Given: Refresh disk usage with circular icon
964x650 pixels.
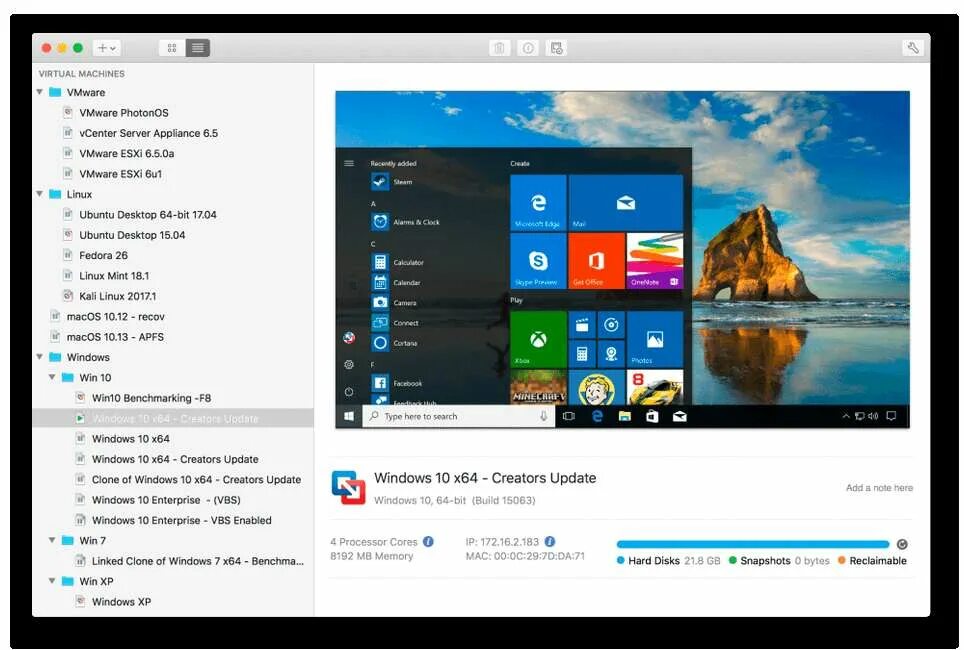Looking at the screenshot, I should tap(902, 544).
